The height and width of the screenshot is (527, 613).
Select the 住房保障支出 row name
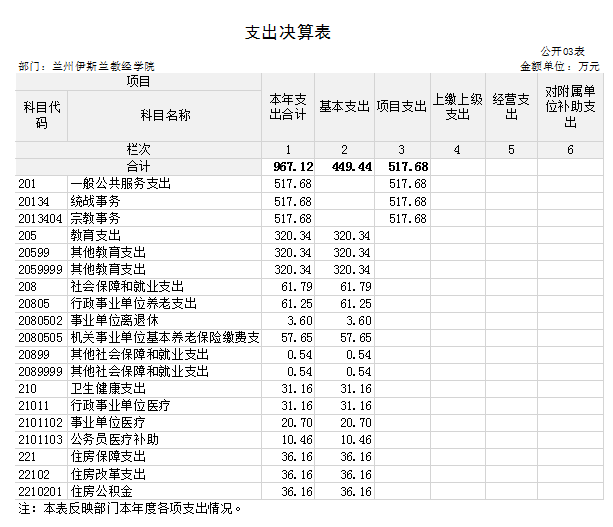108,457
